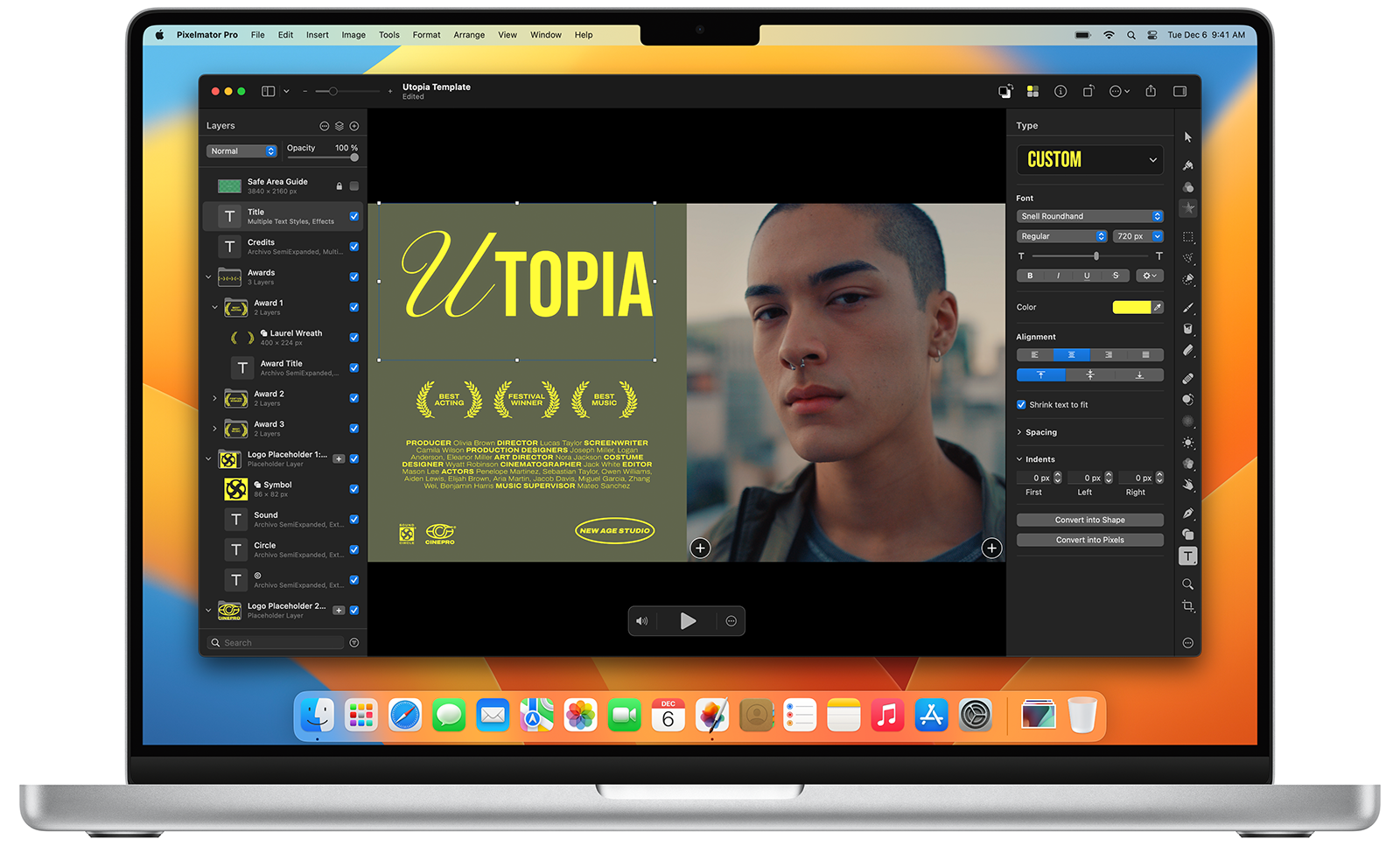Click the layer Search field
The image size is (1400, 846).
(x=276, y=643)
